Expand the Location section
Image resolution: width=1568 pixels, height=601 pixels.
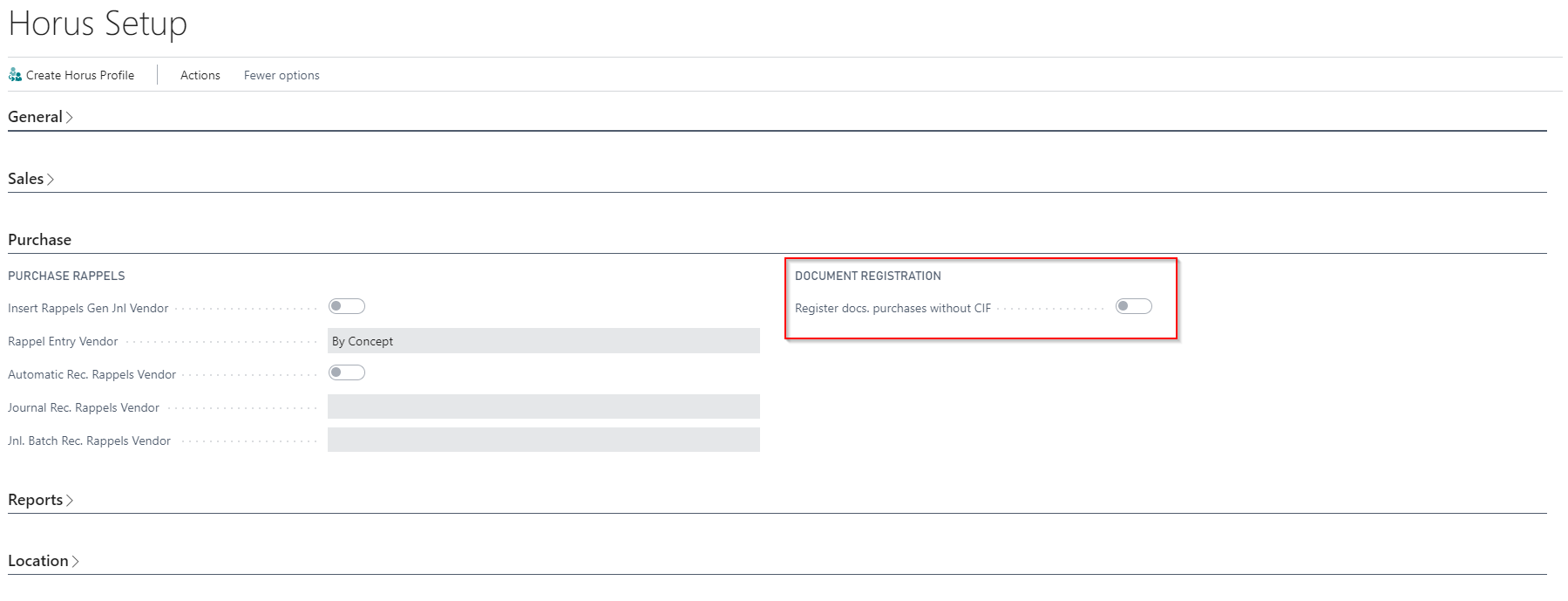coord(44,561)
